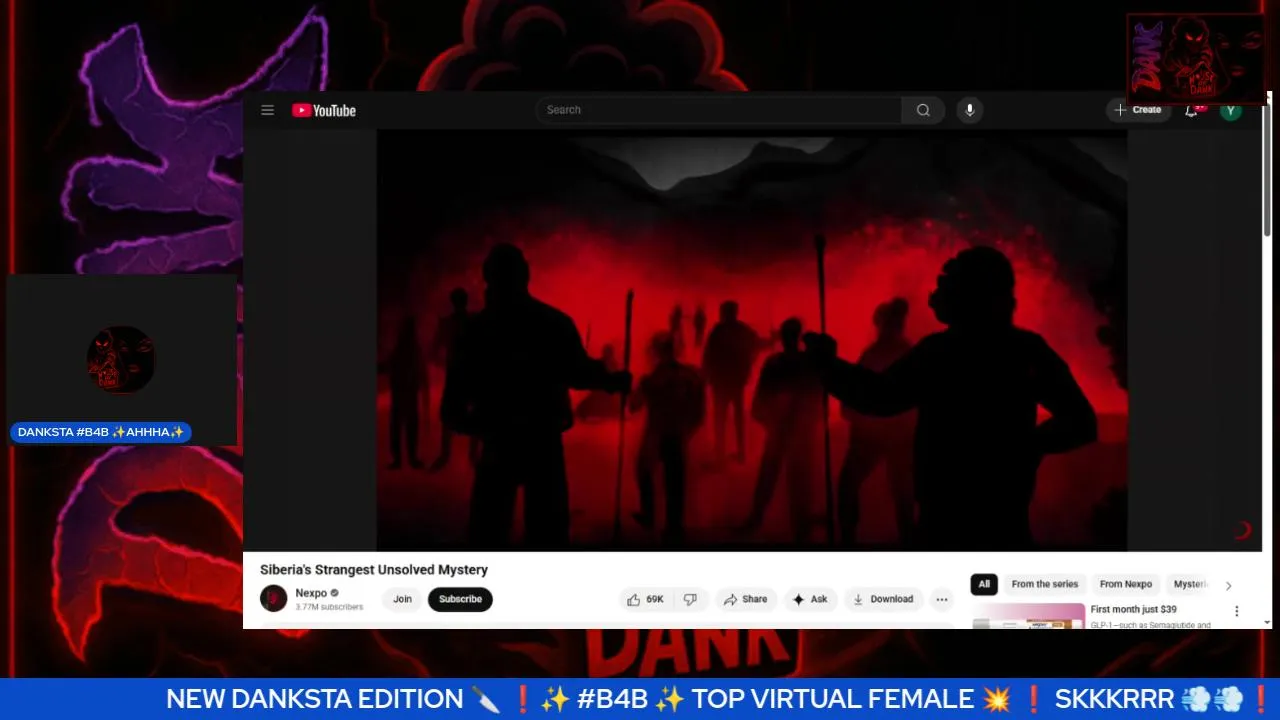Share the video

pyautogui.click(x=746, y=599)
